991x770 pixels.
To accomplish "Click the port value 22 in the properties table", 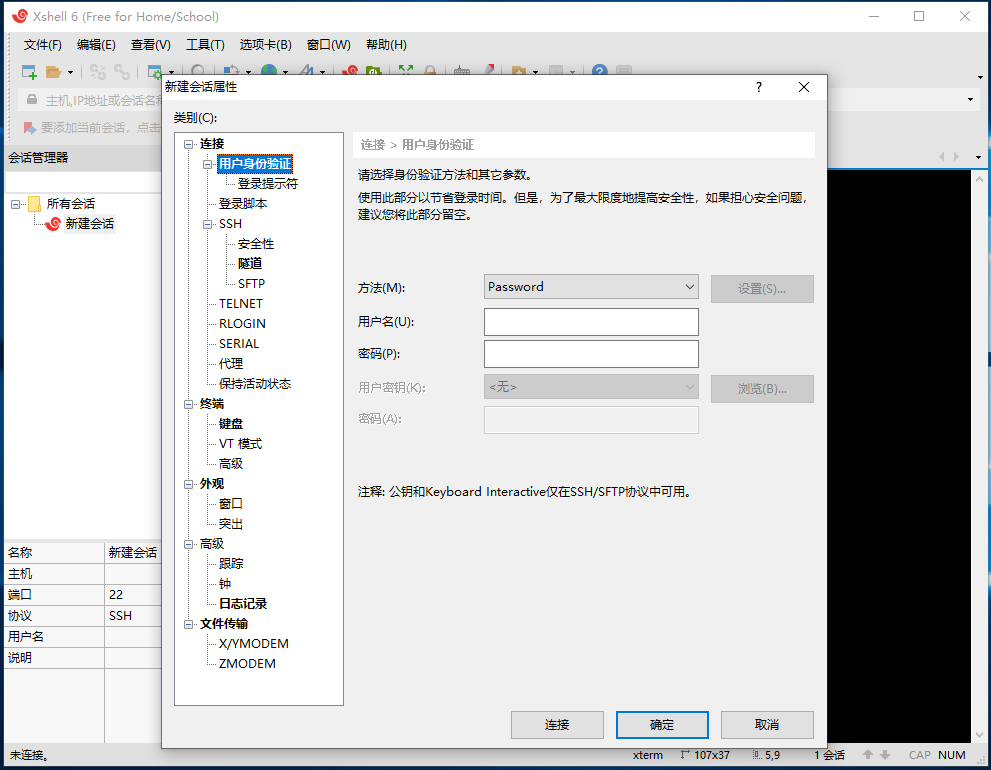I will click(116, 595).
